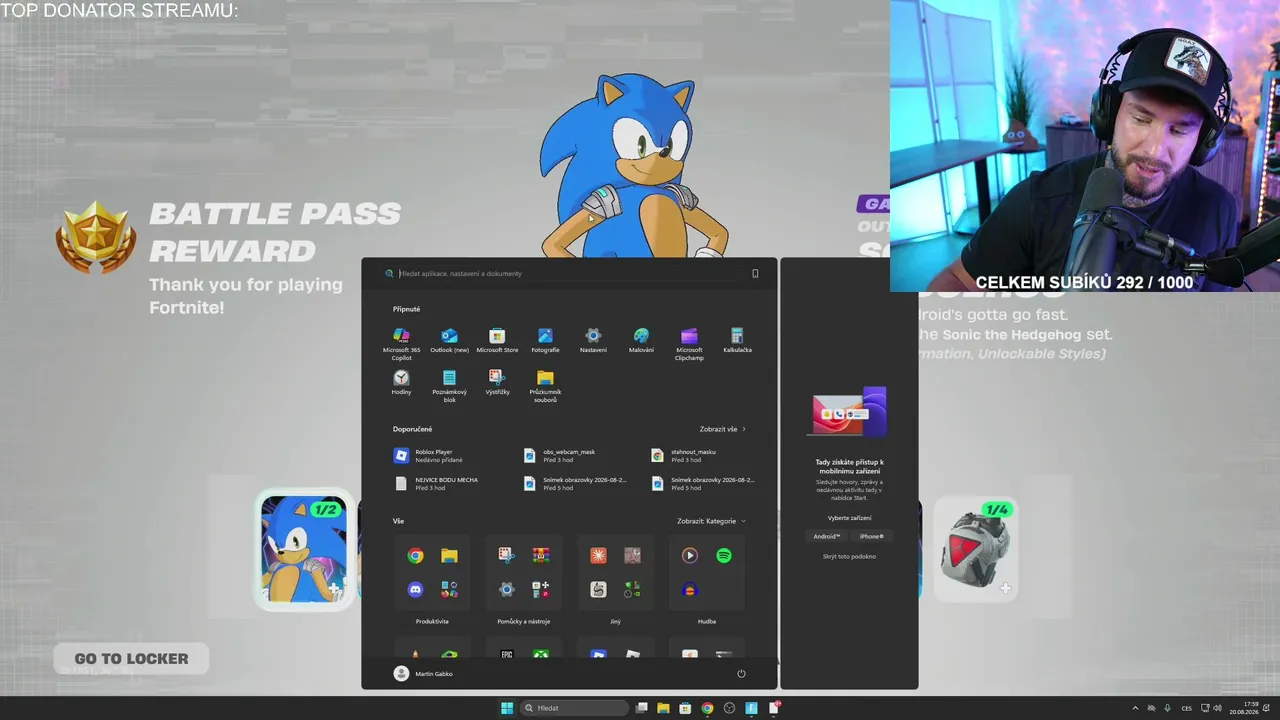
Task: Expand Zobrazit vše recommended list
Action: (722, 429)
